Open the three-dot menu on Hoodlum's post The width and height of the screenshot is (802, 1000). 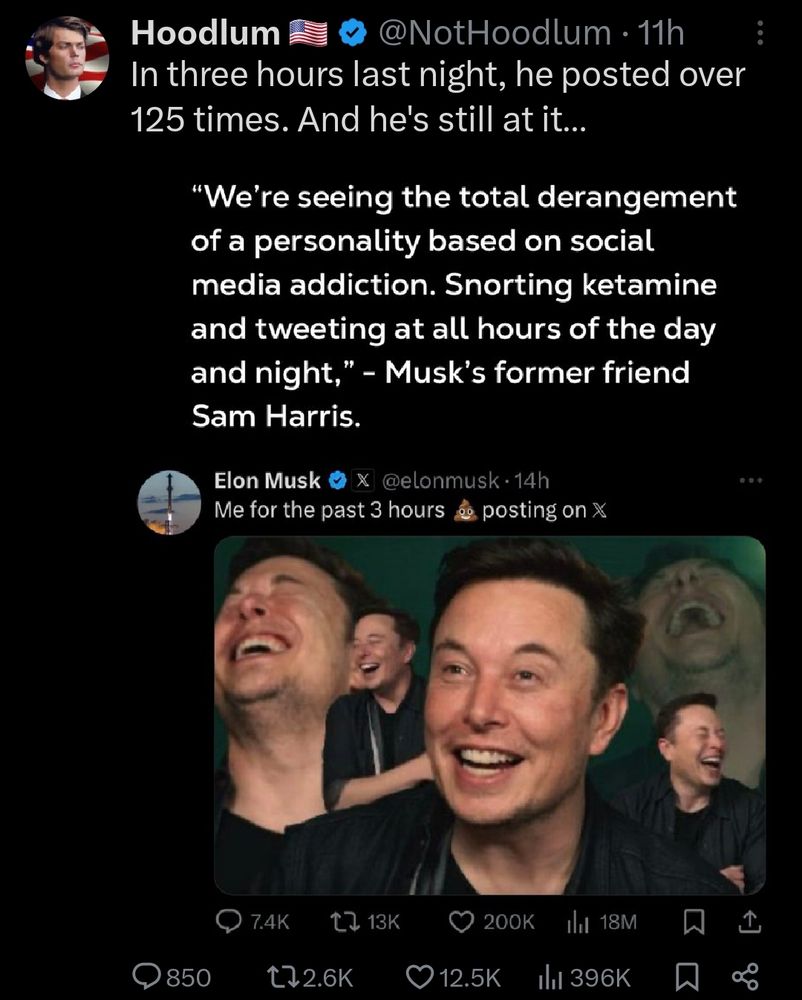tap(759, 34)
